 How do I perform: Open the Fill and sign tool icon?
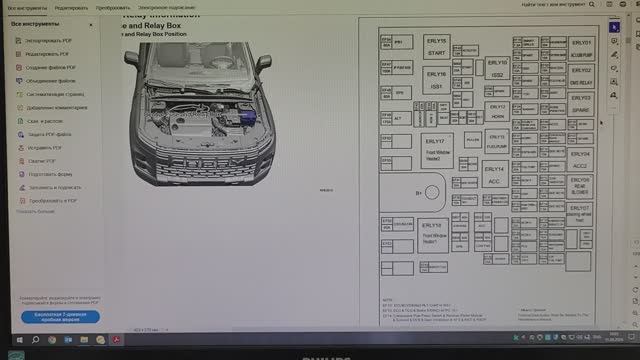pyautogui.click(x=22, y=188)
